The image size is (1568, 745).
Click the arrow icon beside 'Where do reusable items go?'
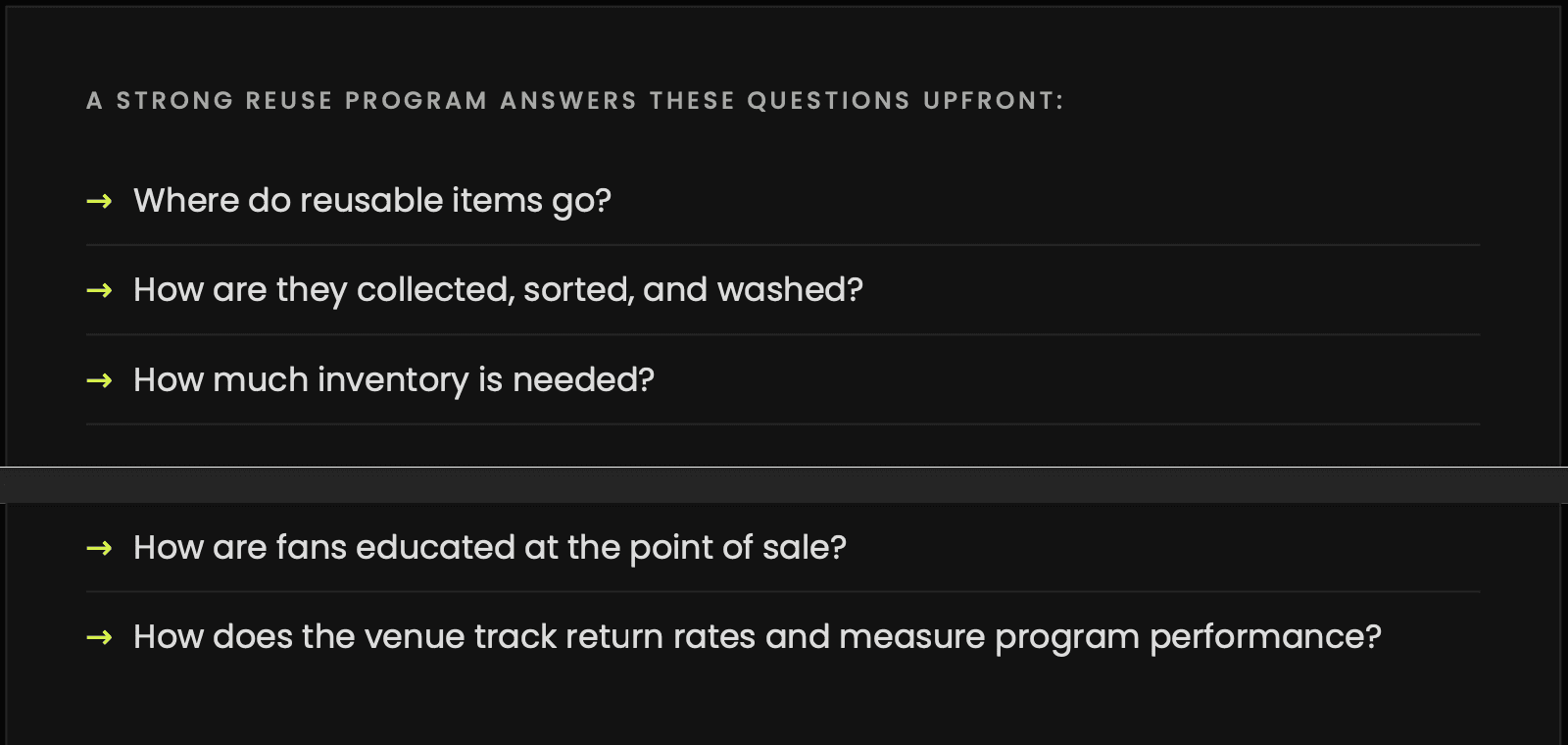pos(99,201)
